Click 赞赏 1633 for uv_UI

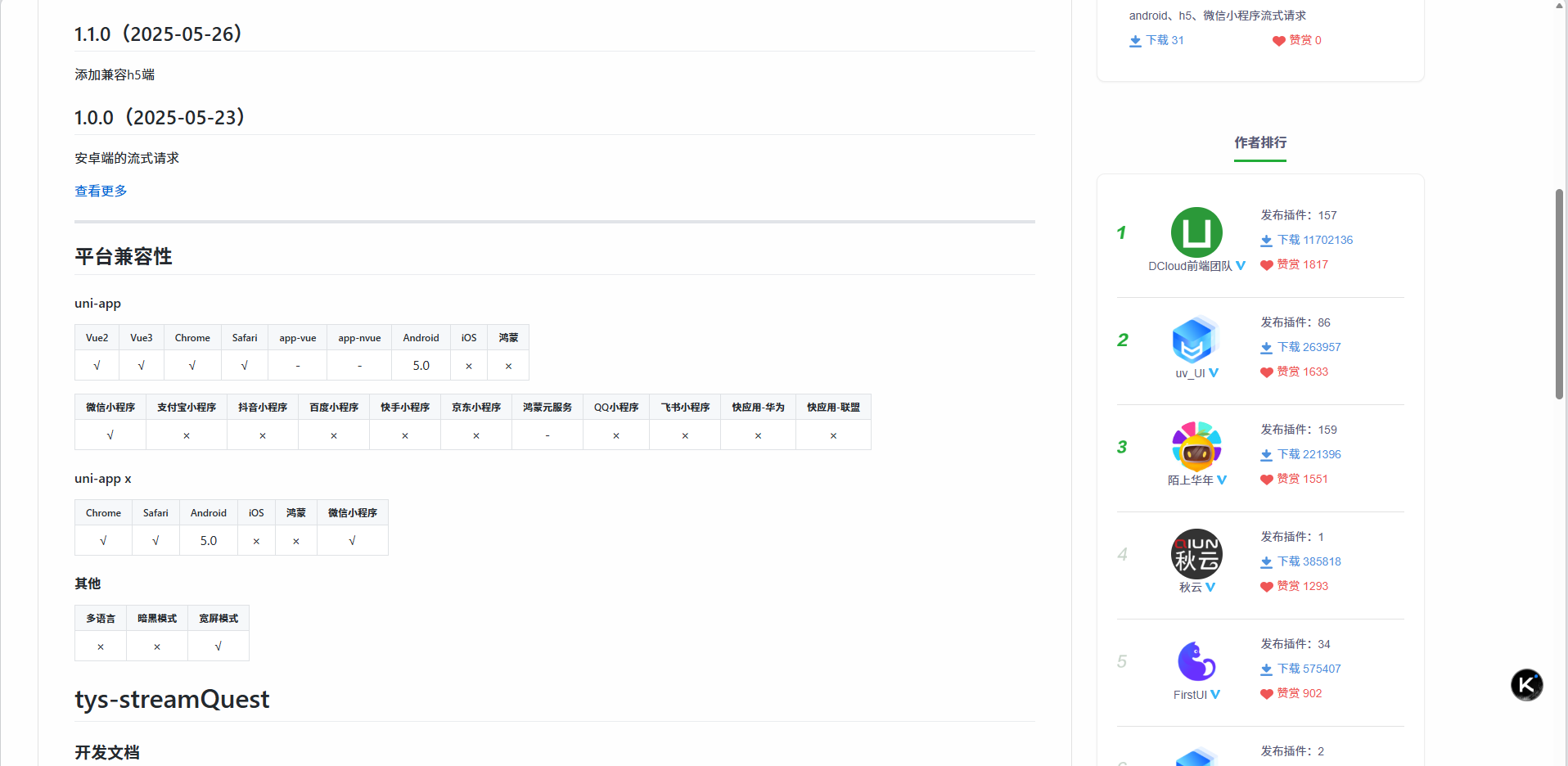click(x=1302, y=372)
